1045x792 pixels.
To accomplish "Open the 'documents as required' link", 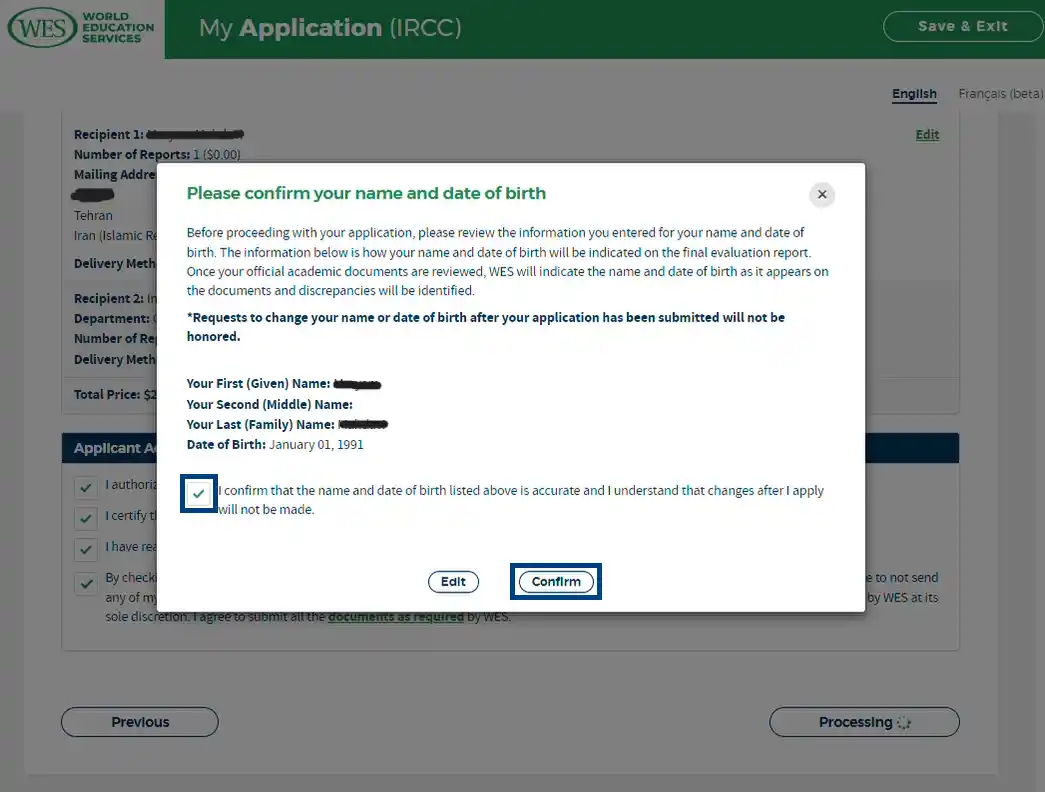I will point(396,617).
